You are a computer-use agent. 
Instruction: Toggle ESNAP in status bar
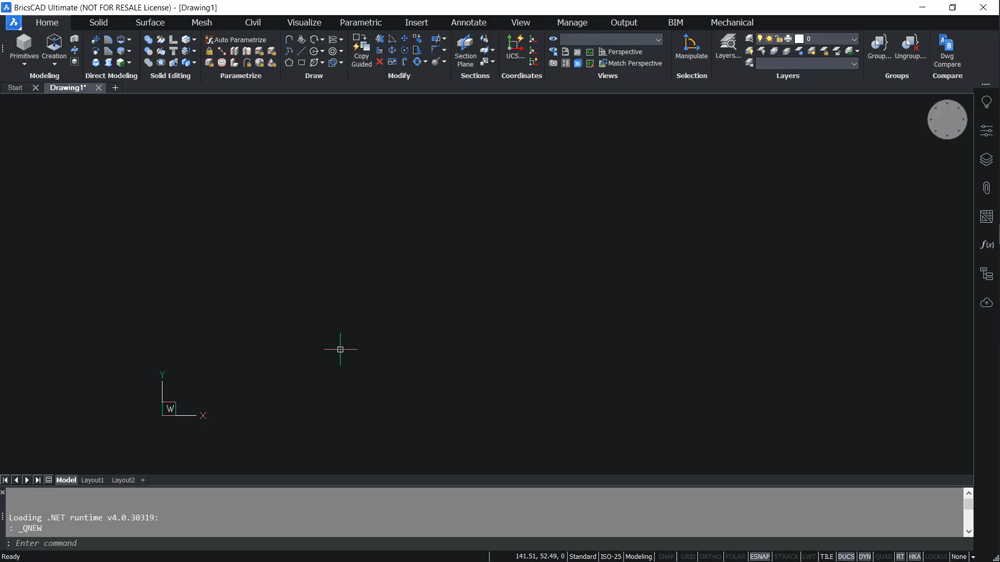760,556
